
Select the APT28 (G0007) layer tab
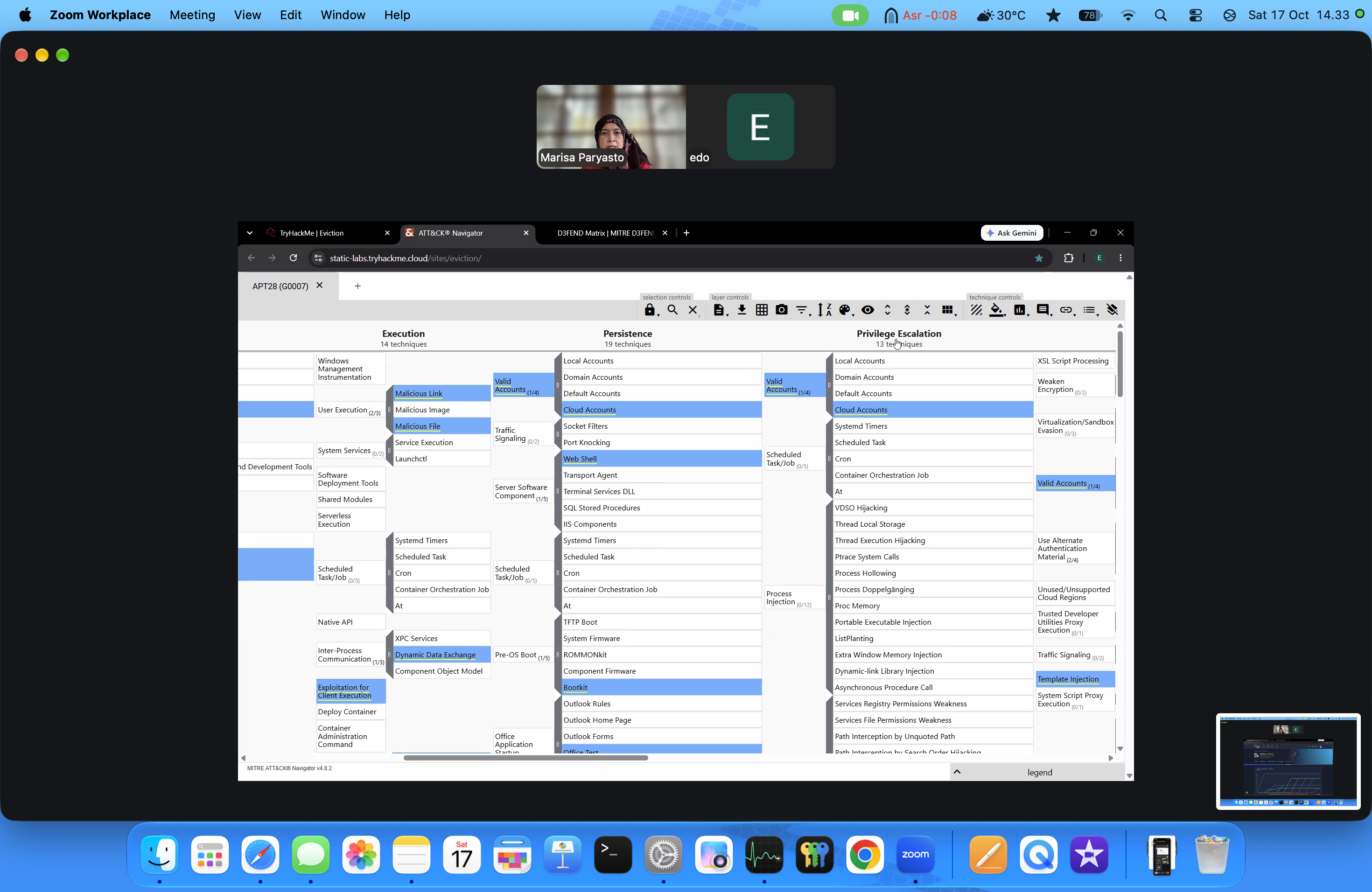(280, 286)
